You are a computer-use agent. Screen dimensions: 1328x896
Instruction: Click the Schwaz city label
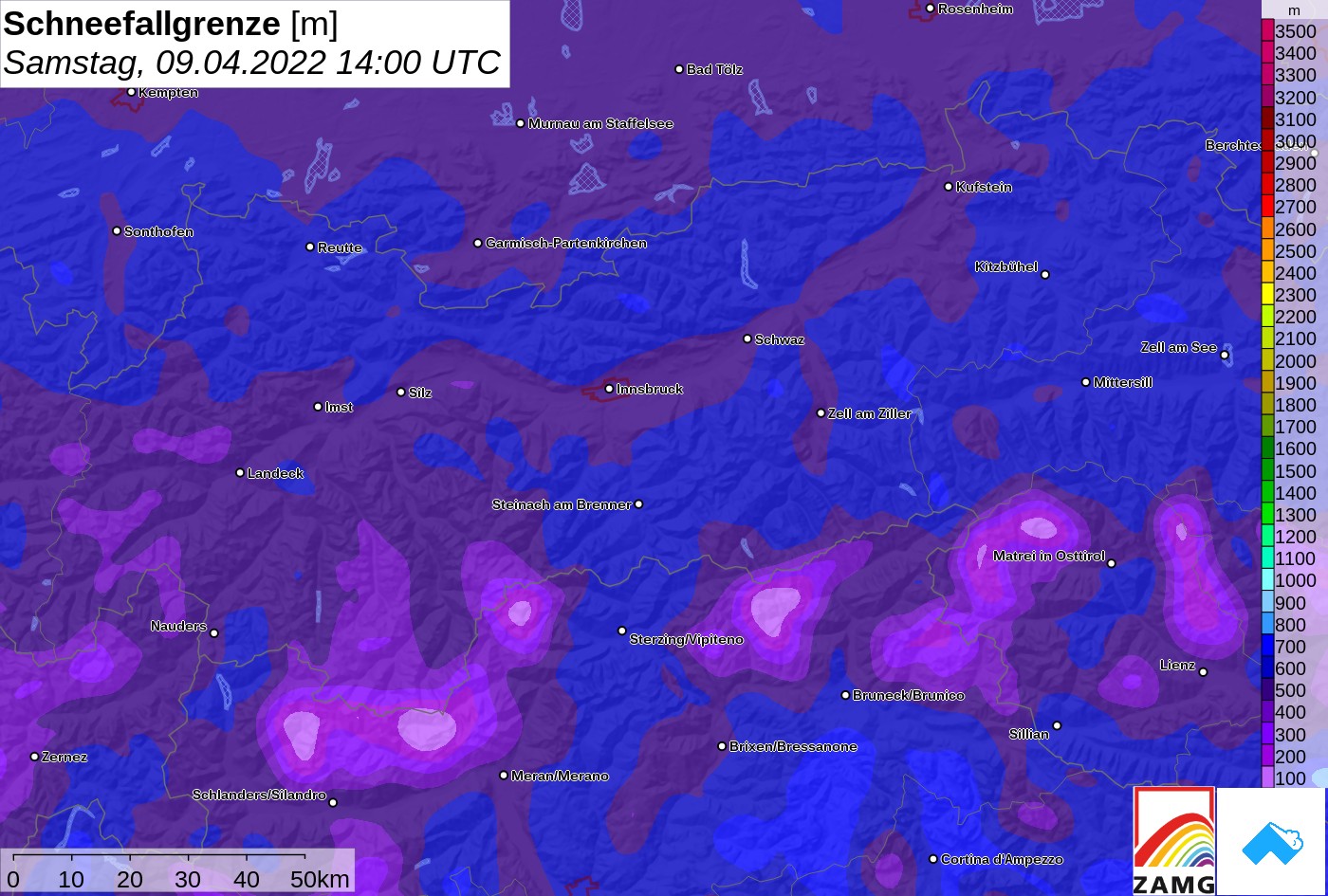[x=780, y=339]
